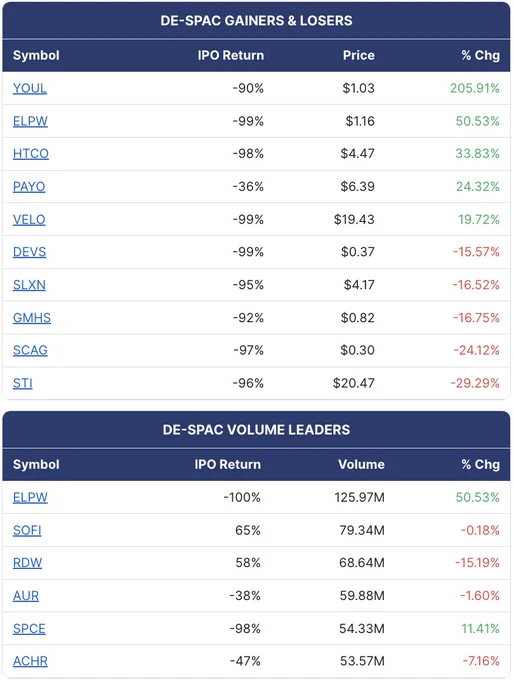
Task: Click the Price column header
Action: pos(359,56)
